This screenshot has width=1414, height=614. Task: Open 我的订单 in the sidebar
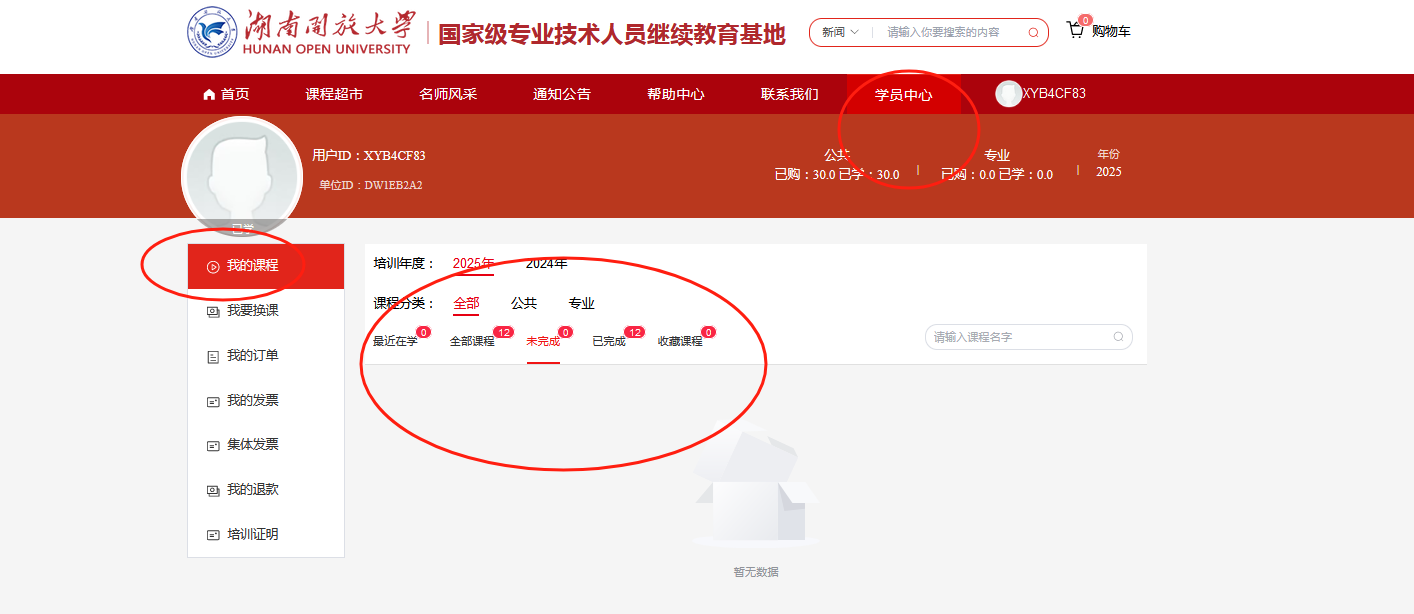[252, 356]
